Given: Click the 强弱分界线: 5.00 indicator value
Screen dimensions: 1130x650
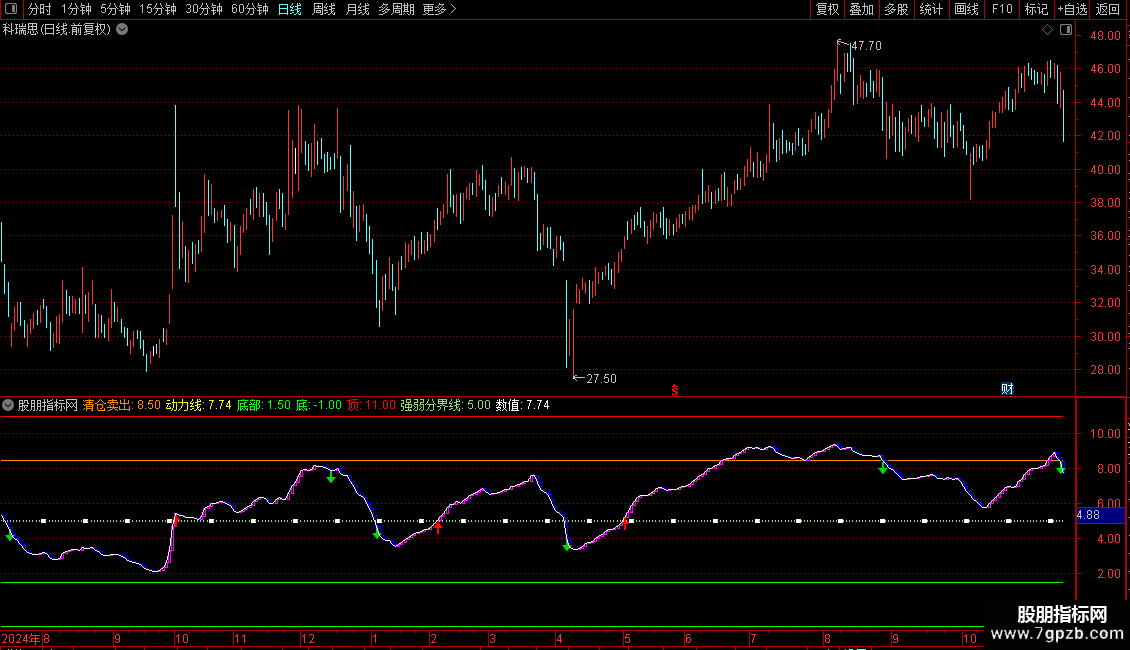Looking at the screenshot, I should [445, 405].
